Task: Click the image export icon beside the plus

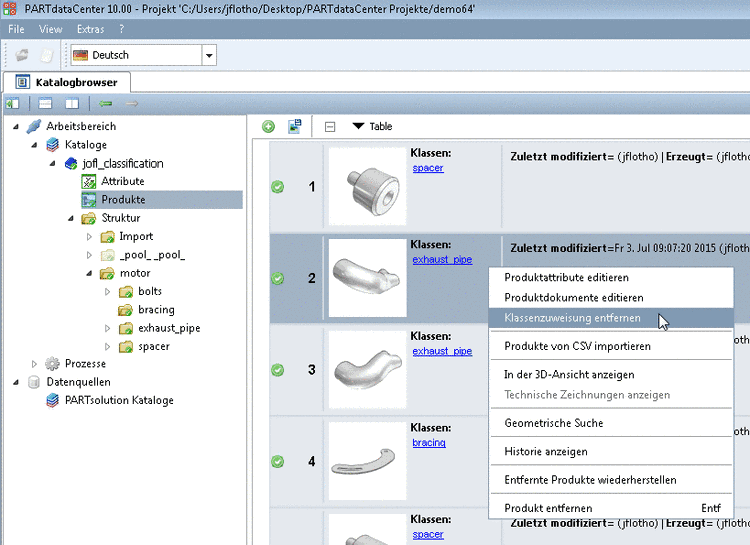Action: (x=295, y=126)
